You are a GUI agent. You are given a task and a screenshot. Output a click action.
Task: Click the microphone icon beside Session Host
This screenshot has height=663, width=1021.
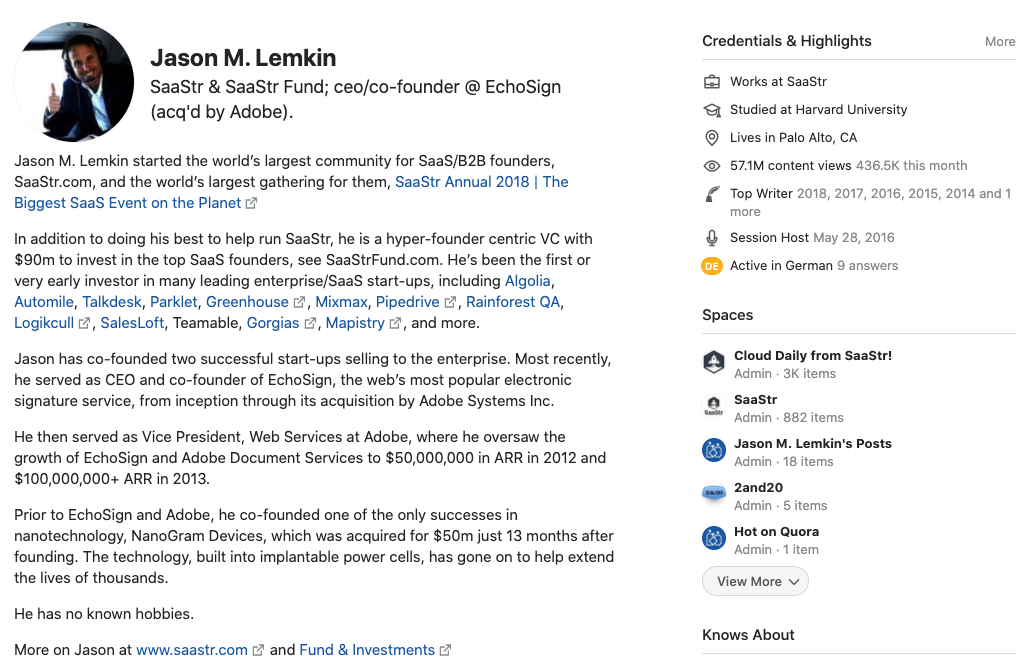coord(712,238)
